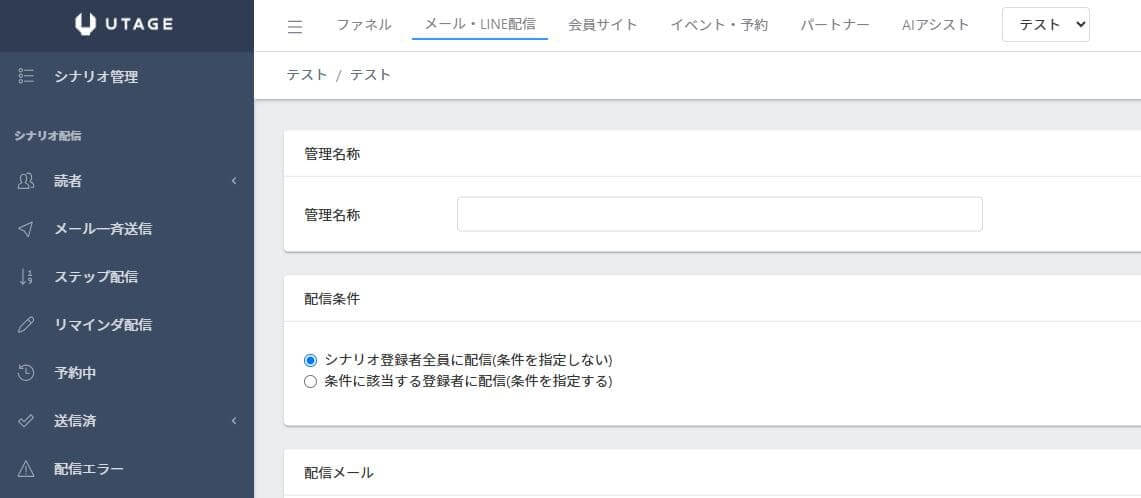
Task: Expand the 送信済 submenu chevron
Action: point(234,420)
